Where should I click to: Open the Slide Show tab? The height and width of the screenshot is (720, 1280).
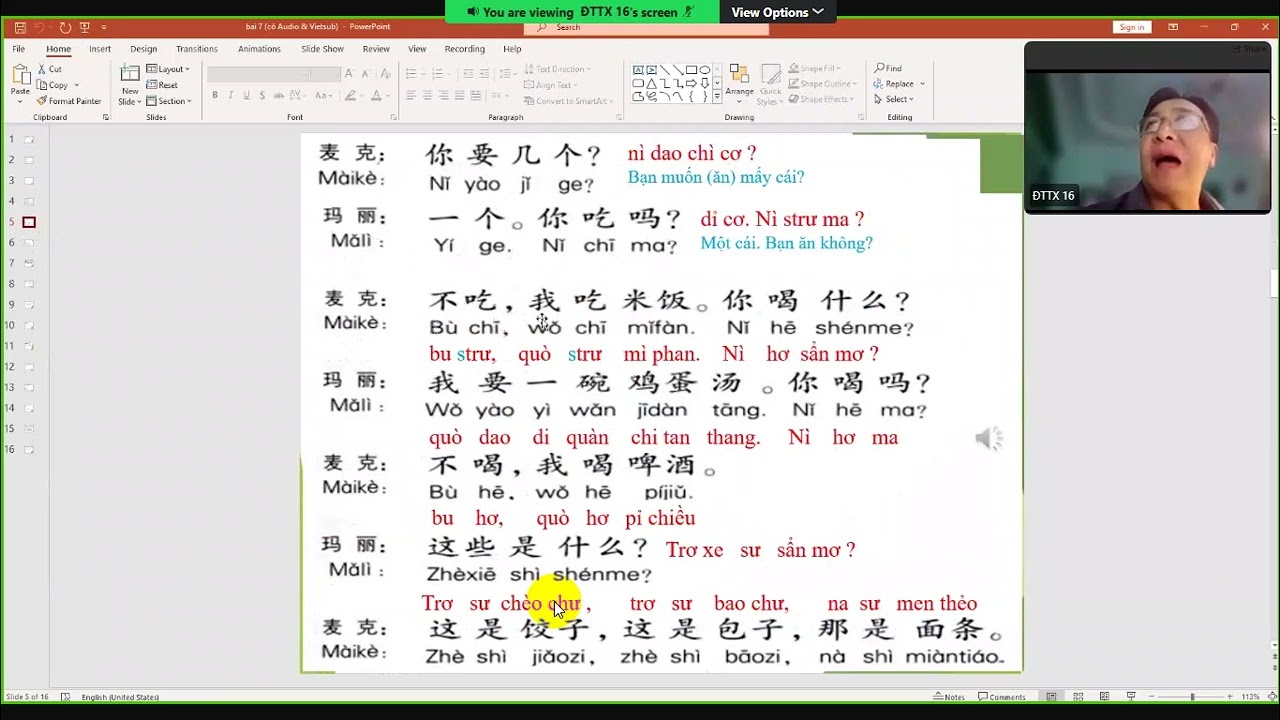click(322, 49)
